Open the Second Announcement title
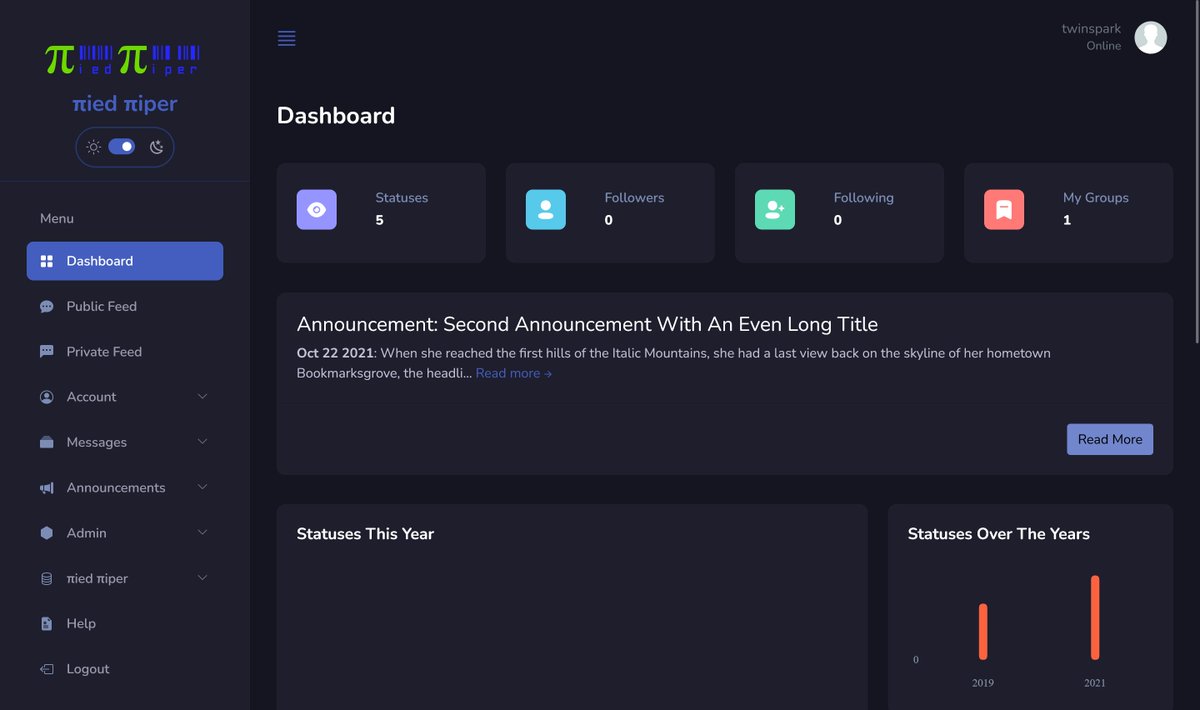The width and height of the screenshot is (1200, 710). point(587,324)
